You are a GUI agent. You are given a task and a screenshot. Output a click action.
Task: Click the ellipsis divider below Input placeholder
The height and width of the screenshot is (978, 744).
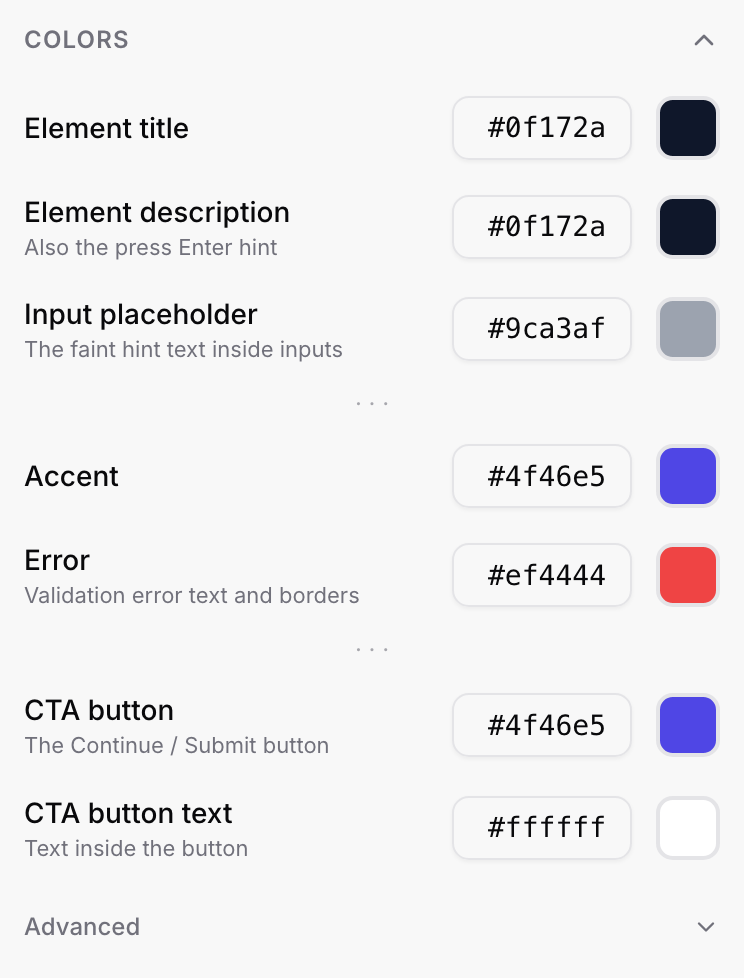[372, 404]
